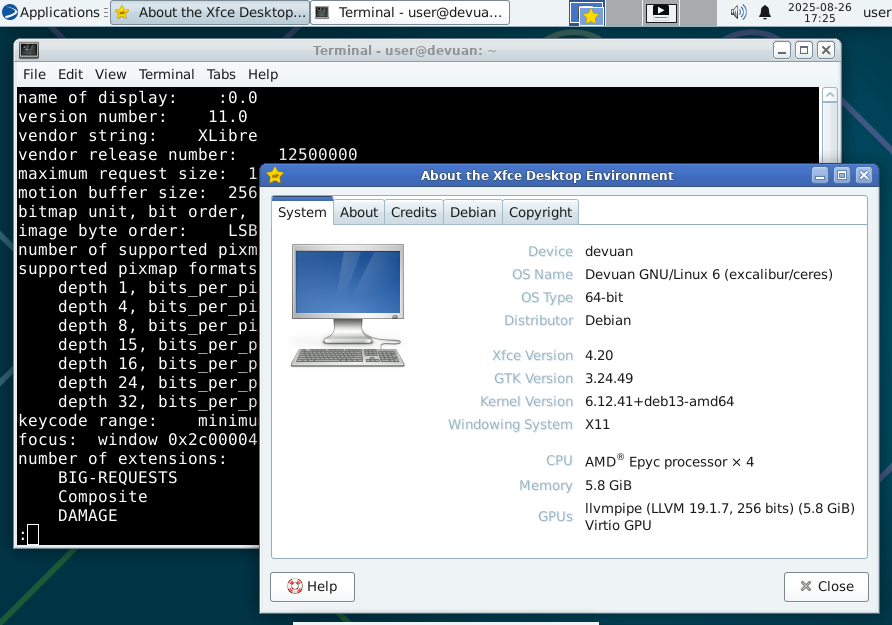Click the CPU value 'AMD Epyc processor × 4'

pos(670,461)
